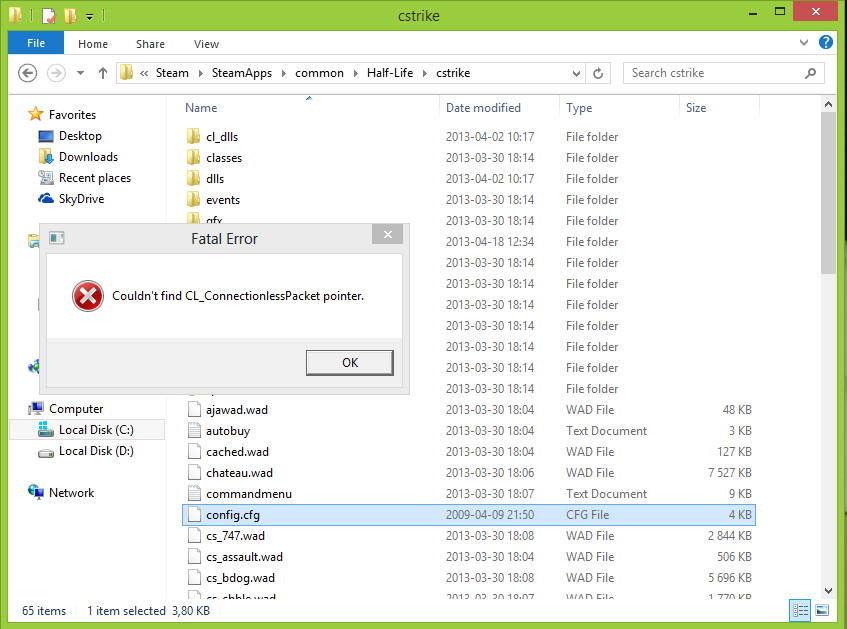
Task: Go up one folder level
Action: [x=103, y=73]
